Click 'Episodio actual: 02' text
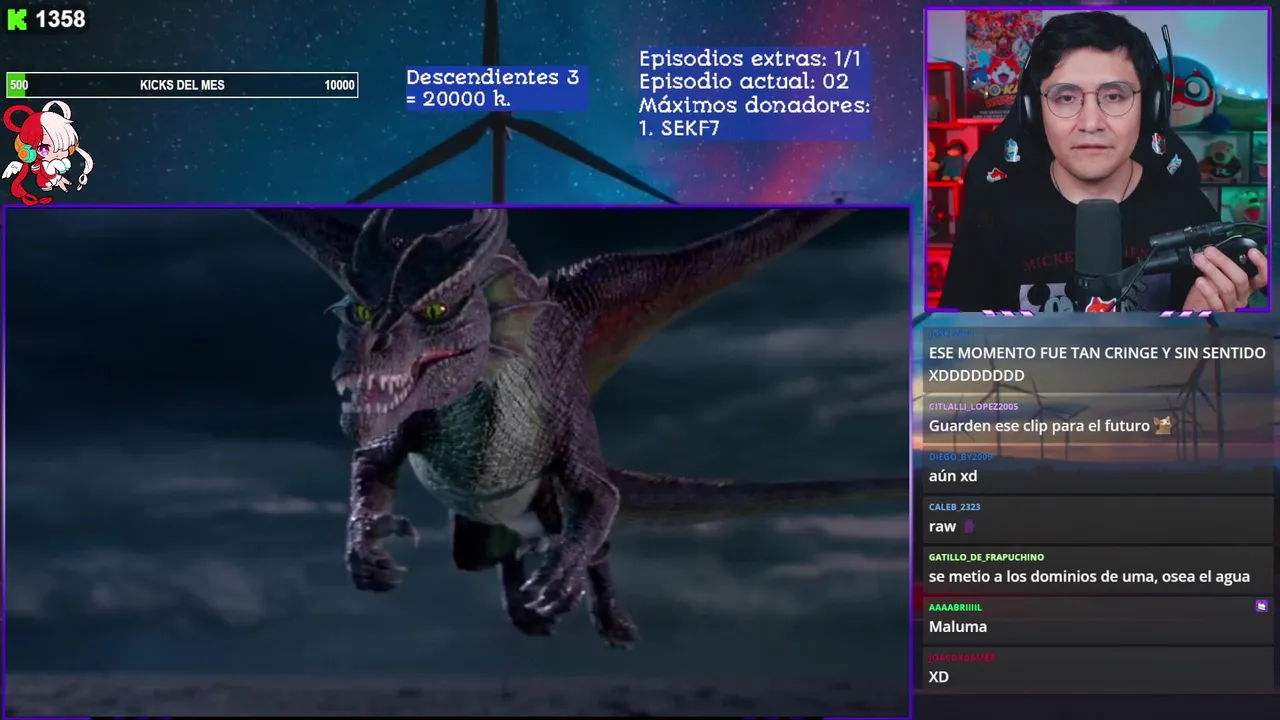1280x720 pixels. pos(743,81)
